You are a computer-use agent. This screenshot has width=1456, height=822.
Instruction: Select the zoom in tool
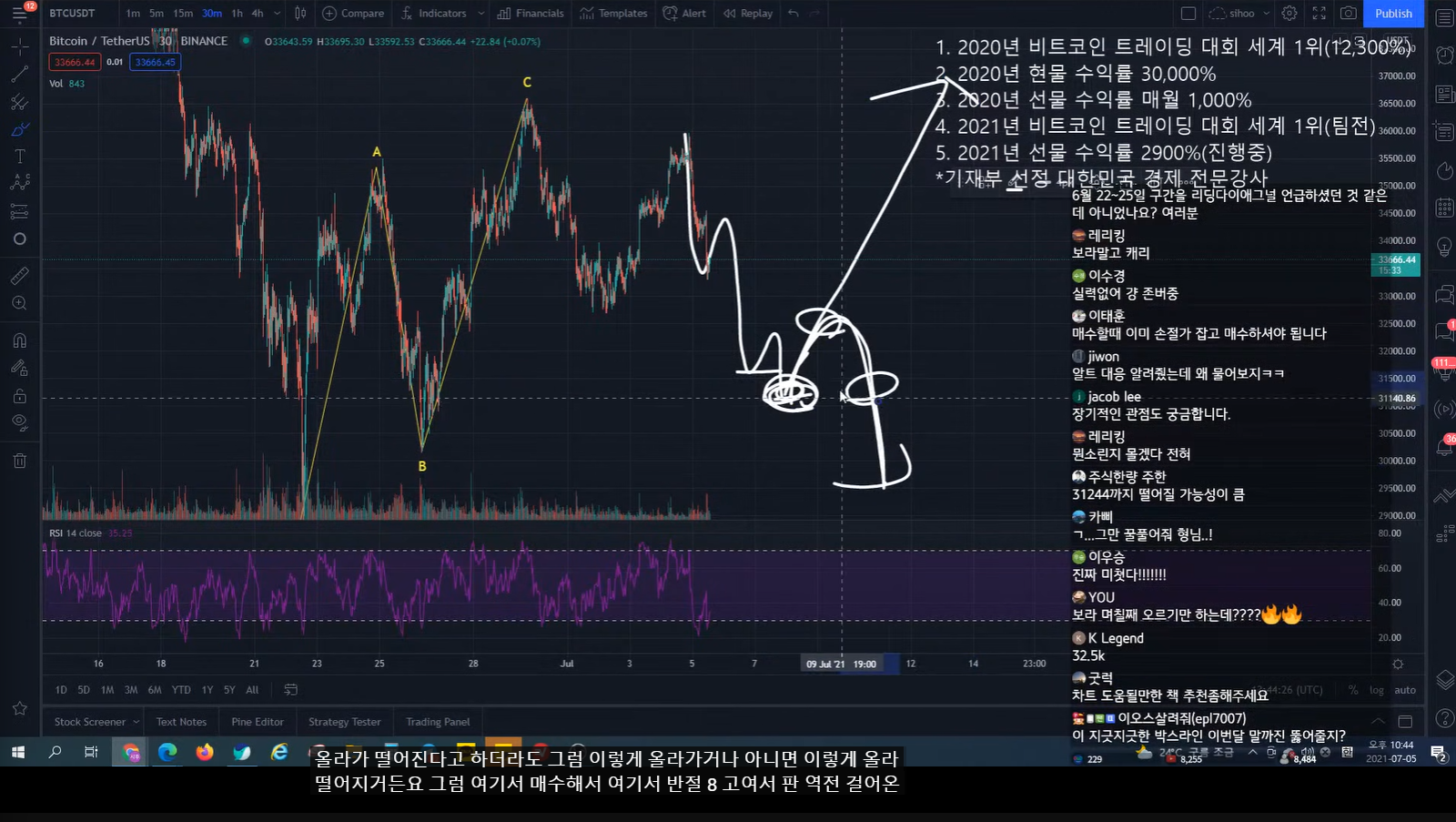coord(19,303)
